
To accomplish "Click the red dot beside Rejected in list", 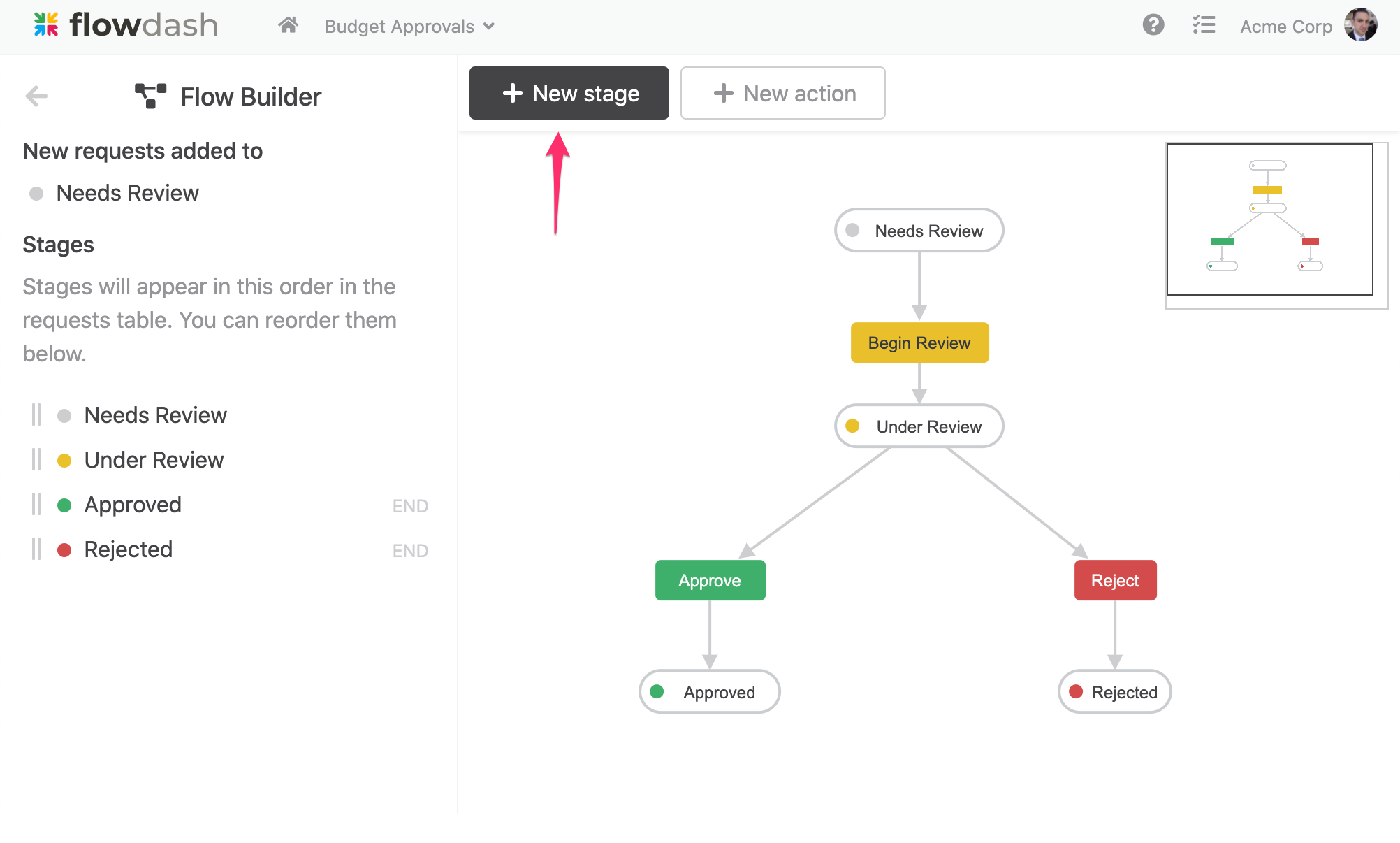I will click(x=64, y=550).
